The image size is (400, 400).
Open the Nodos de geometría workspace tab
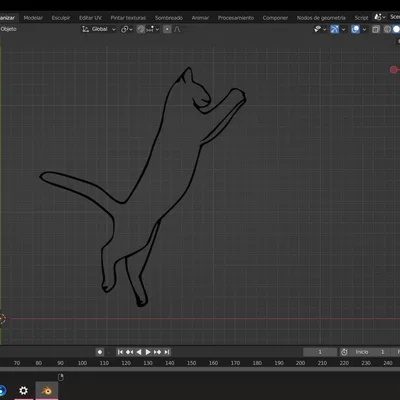click(321, 18)
